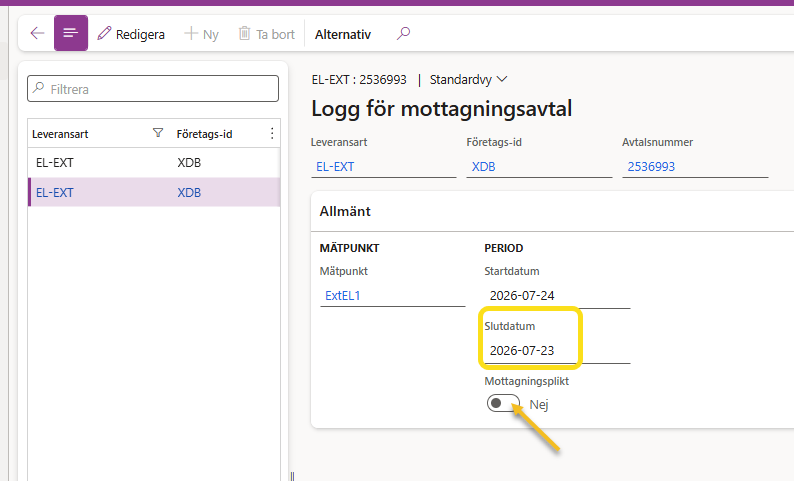Image resolution: width=794 pixels, height=481 pixels.
Task: Select the first EL-EXT row in list
Action: [153, 163]
